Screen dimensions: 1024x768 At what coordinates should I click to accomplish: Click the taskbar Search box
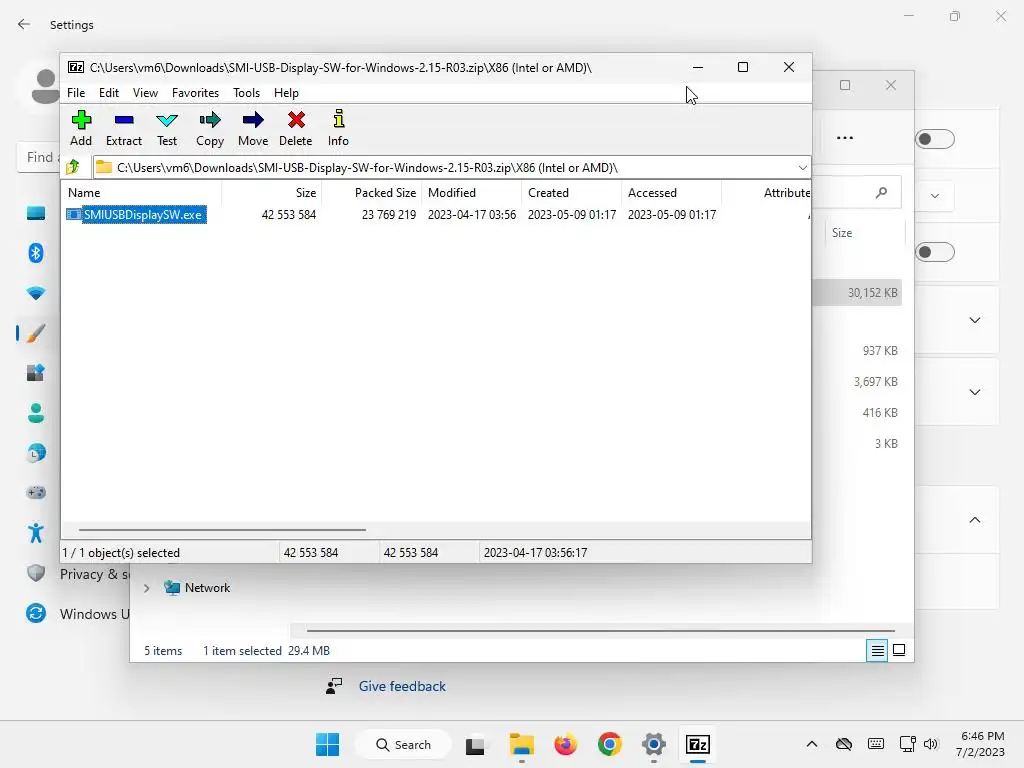(x=403, y=744)
